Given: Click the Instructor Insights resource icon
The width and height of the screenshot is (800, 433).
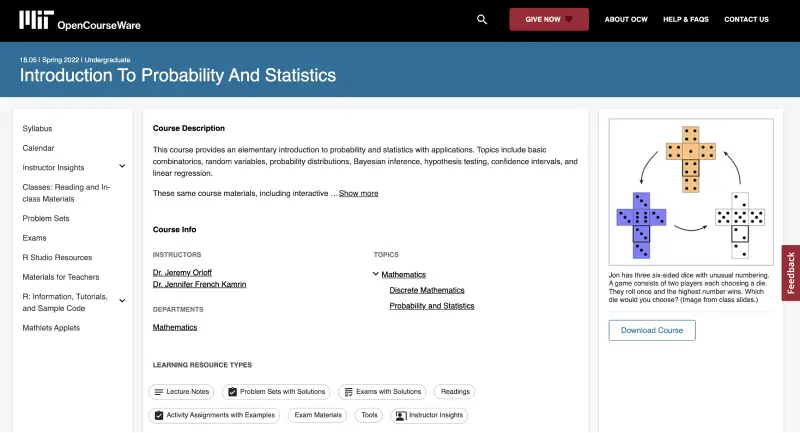Looking at the screenshot, I should (401, 416).
